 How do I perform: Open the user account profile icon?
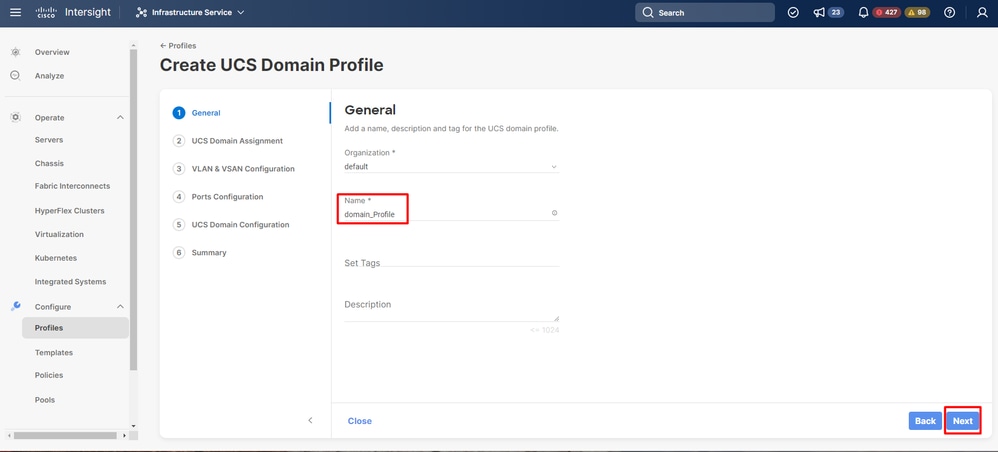(982, 13)
